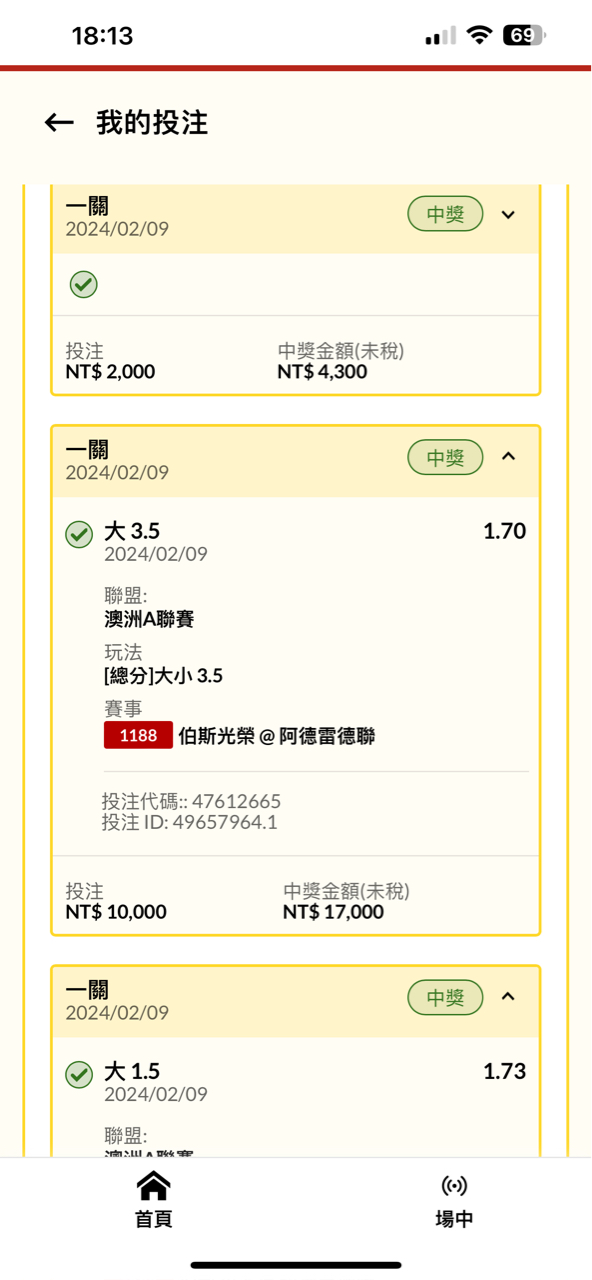Tap the battery indicator showing 69
This screenshot has height=1280, width=592.
tap(526, 36)
